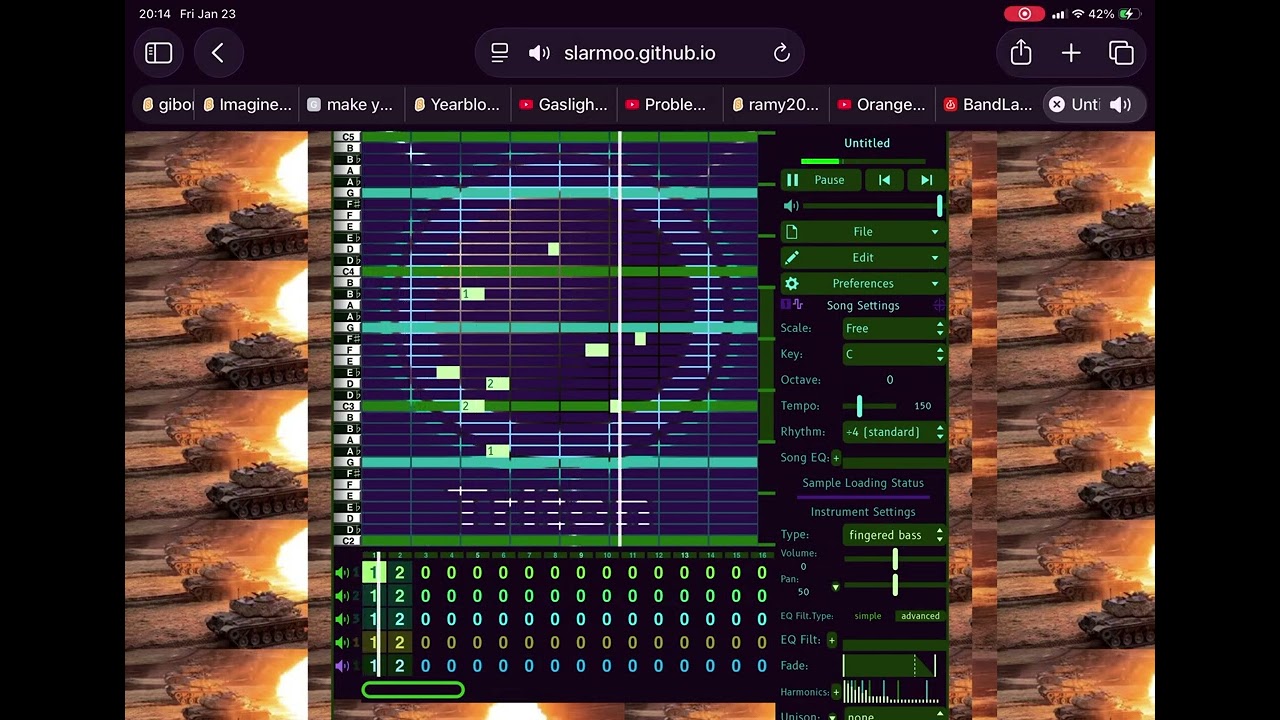Skip to next bar
This screenshot has height=720, width=1280.
click(926, 180)
